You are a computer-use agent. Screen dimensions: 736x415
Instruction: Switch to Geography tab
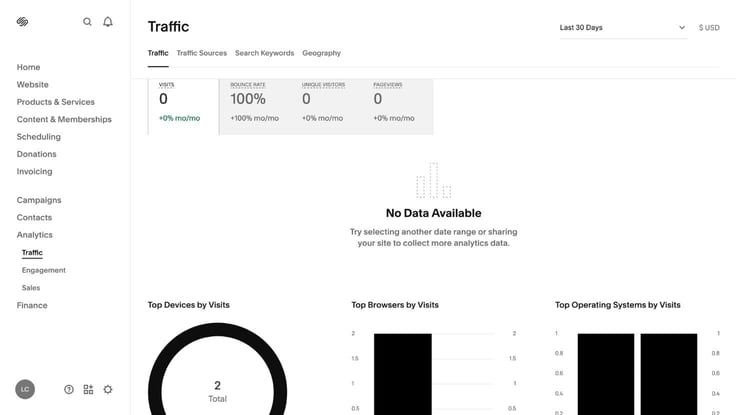click(322, 53)
